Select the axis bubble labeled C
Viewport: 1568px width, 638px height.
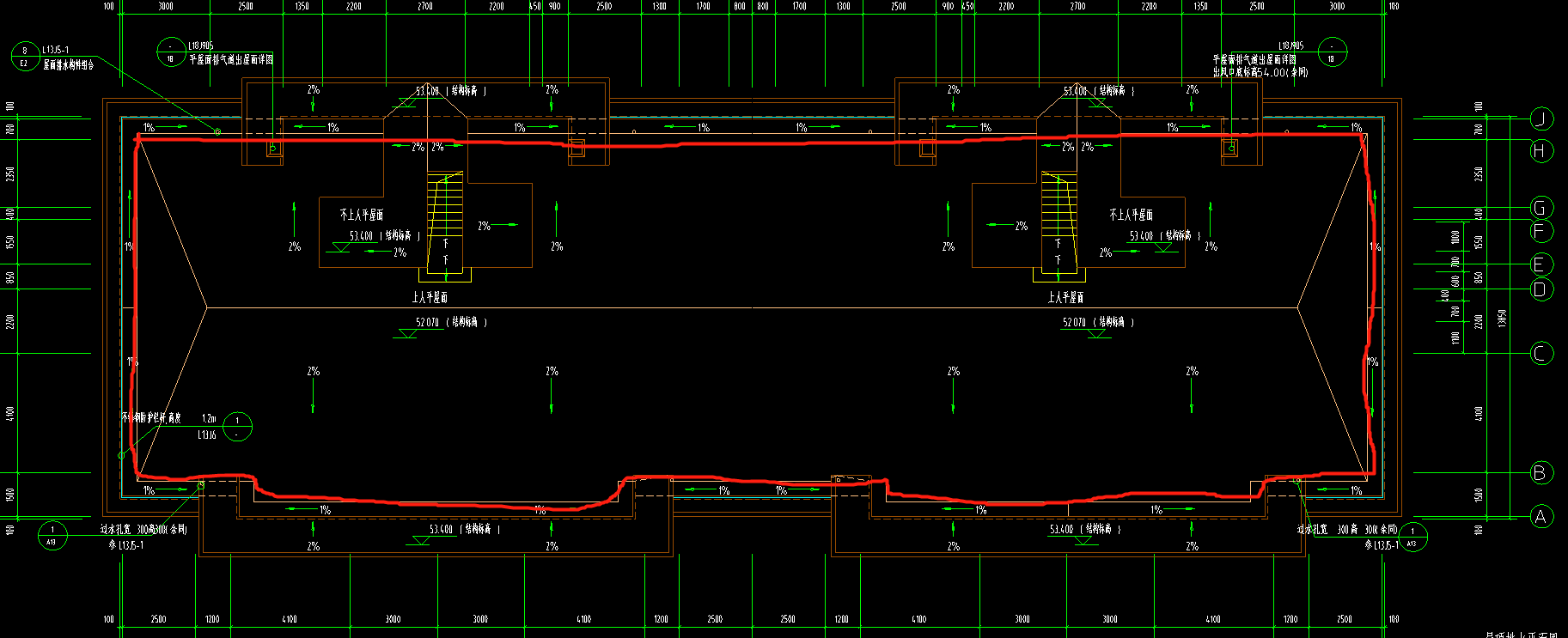point(1542,353)
